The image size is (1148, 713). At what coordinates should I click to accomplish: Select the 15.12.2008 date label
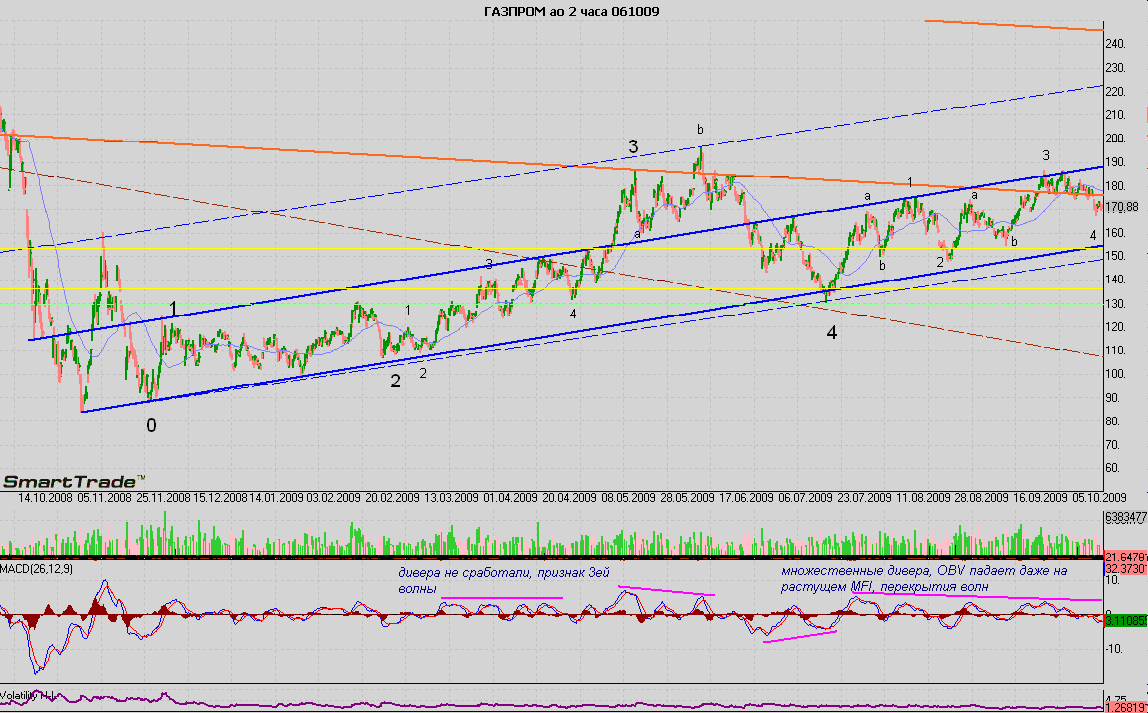220,498
